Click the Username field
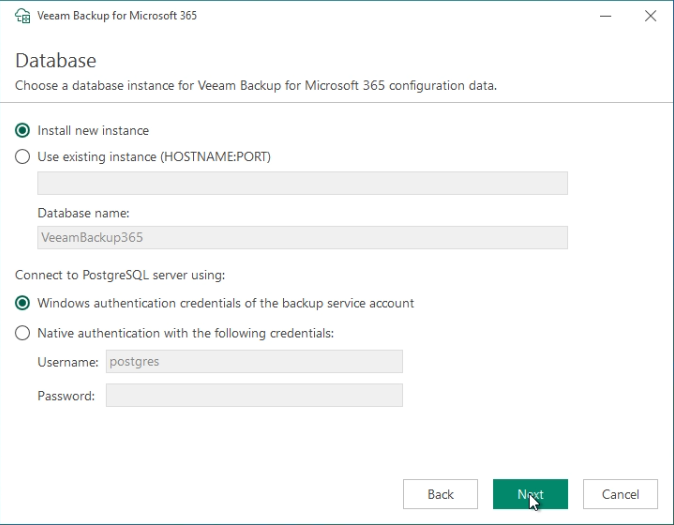This screenshot has height=525, width=674. coord(254,361)
